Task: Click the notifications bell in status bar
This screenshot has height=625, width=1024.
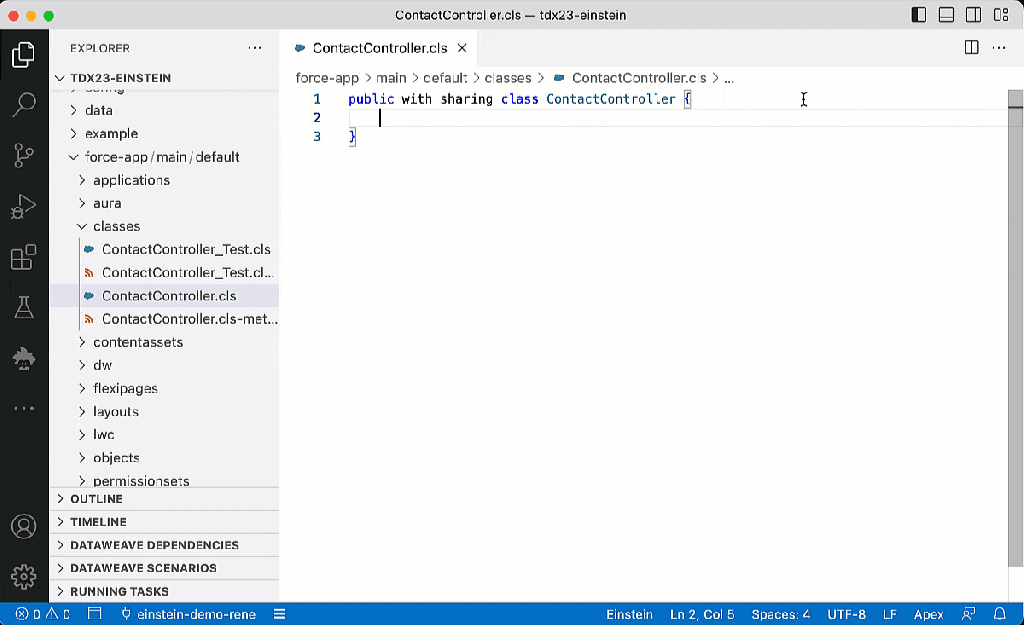Action: pos(999,614)
